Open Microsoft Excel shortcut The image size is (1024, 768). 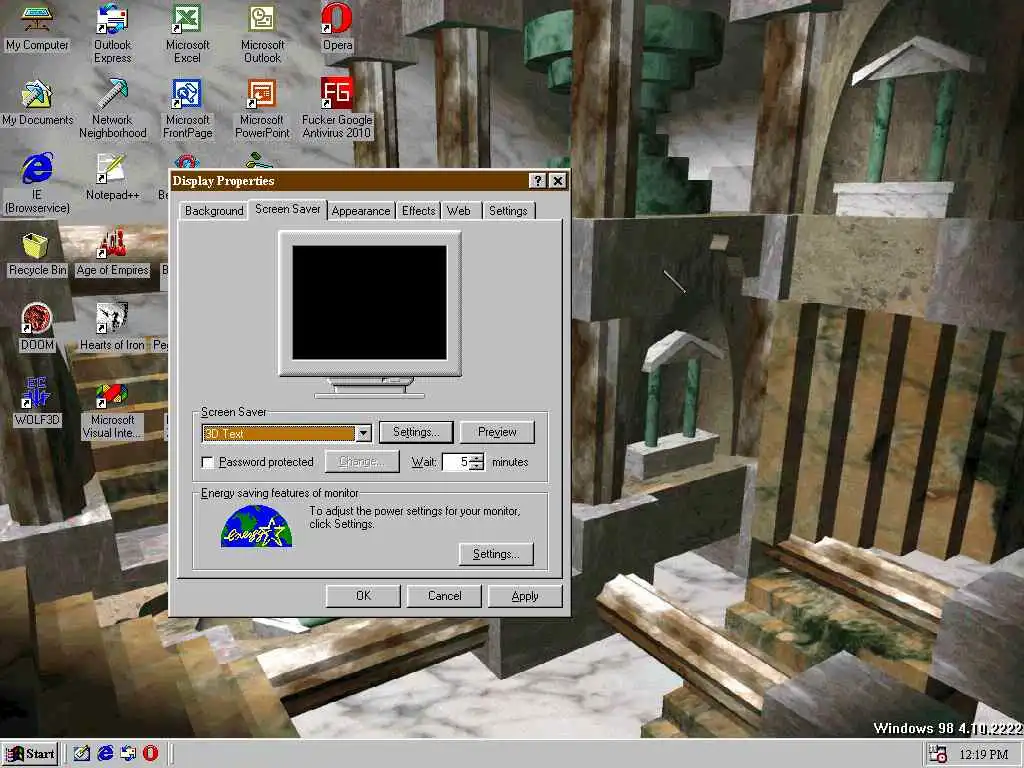click(187, 33)
